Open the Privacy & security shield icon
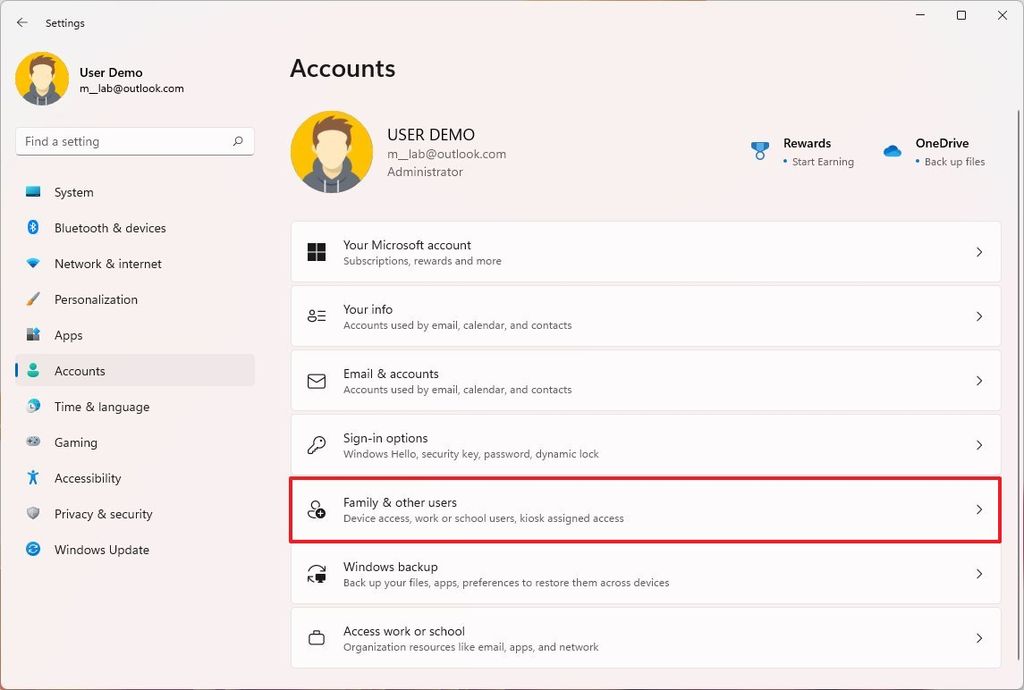The height and width of the screenshot is (690, 1024). [x=33, y=513]
